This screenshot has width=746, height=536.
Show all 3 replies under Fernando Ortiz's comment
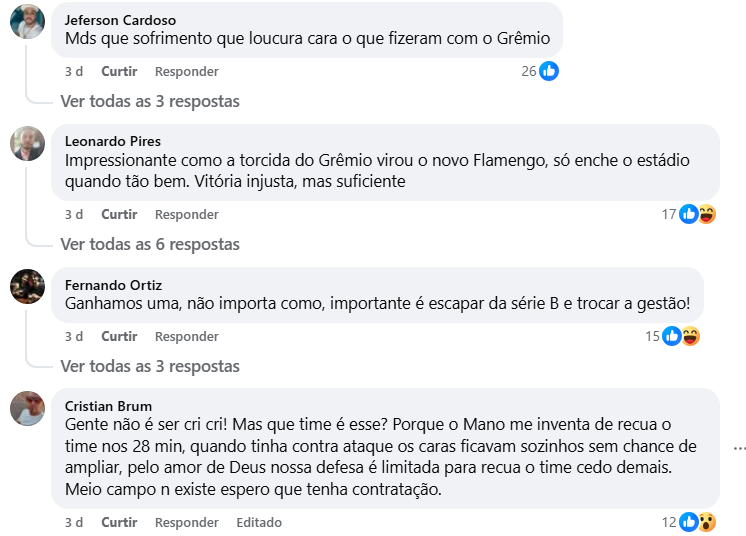tap(150, 366)
